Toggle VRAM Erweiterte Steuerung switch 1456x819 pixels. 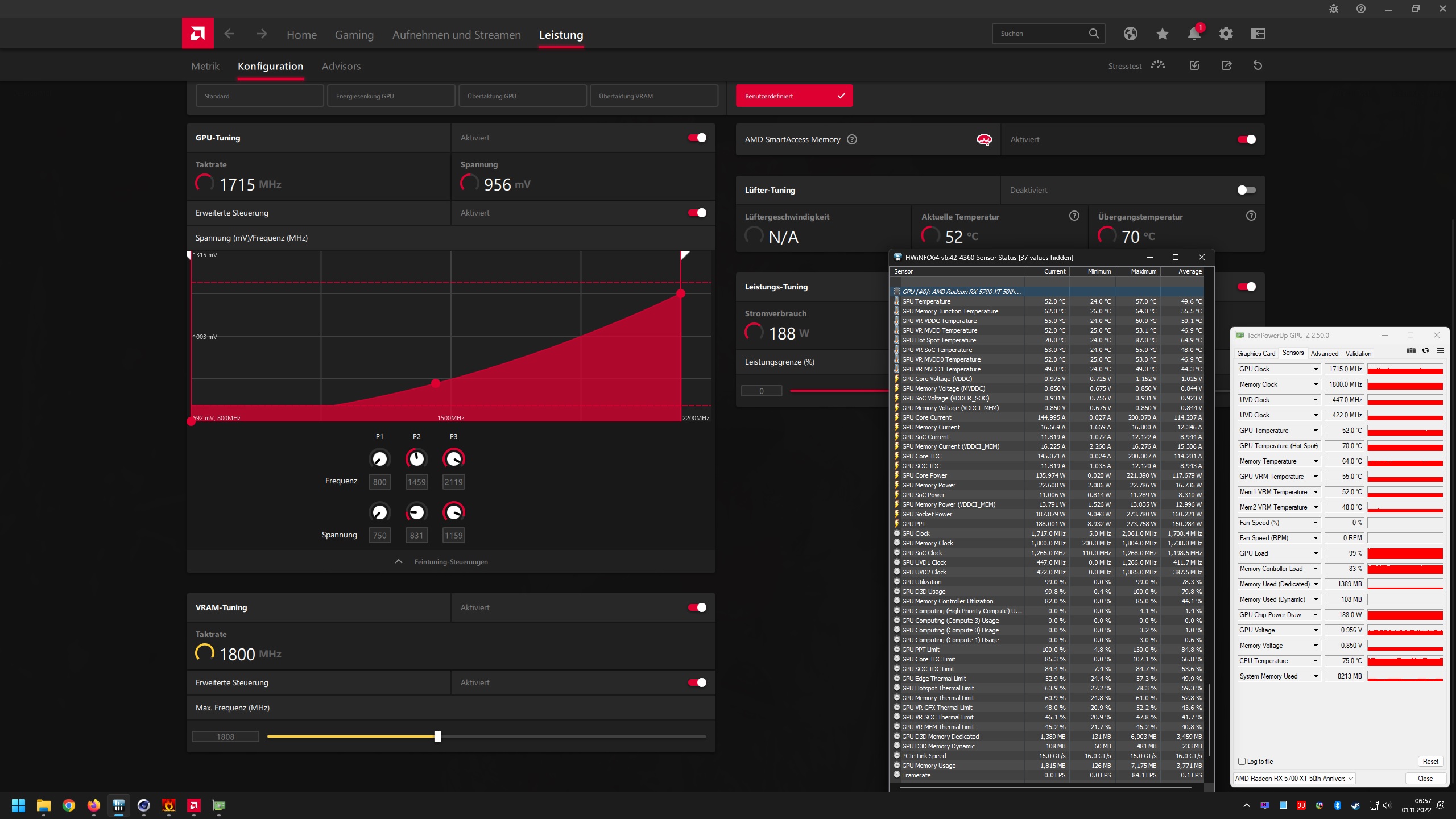point(697,682)
